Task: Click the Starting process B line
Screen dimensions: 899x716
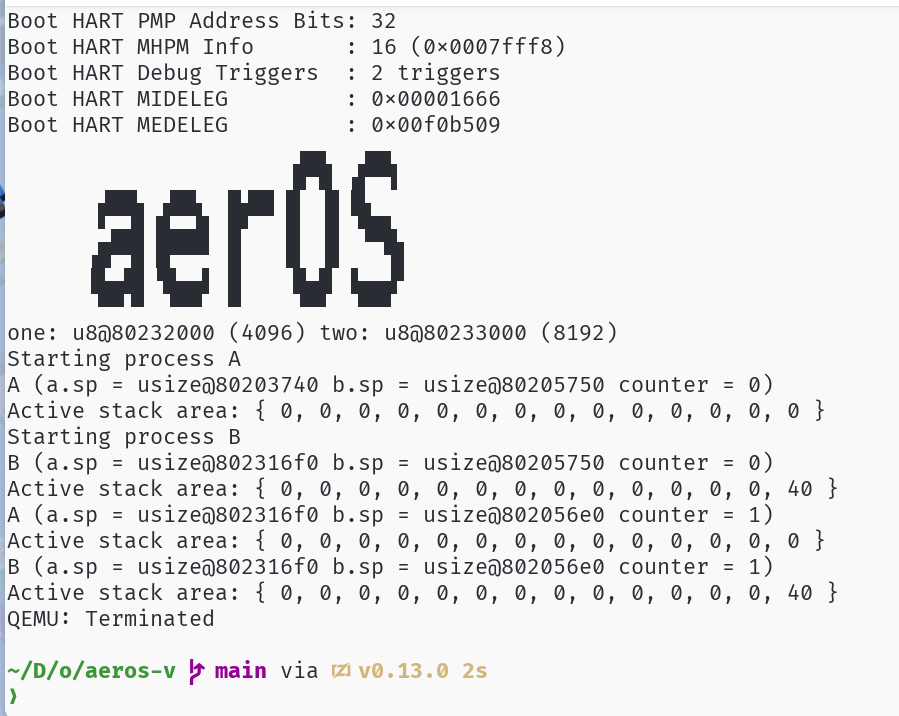Action: click(124, 437)
